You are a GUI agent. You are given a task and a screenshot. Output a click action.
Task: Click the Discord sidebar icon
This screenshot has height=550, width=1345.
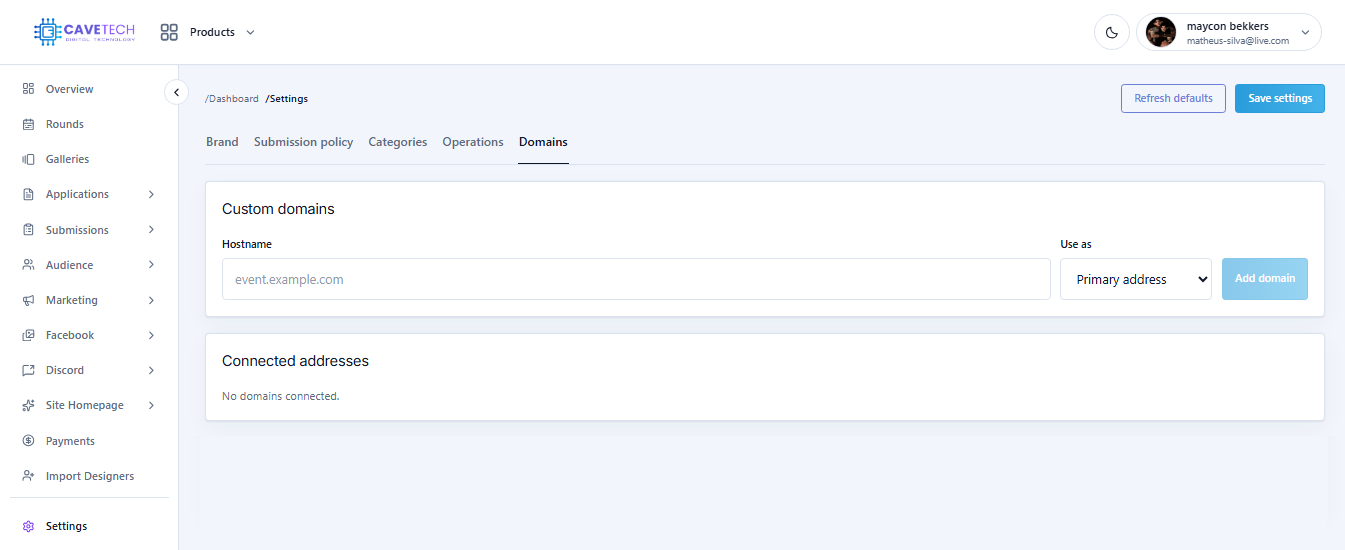(x=28, y=370)
